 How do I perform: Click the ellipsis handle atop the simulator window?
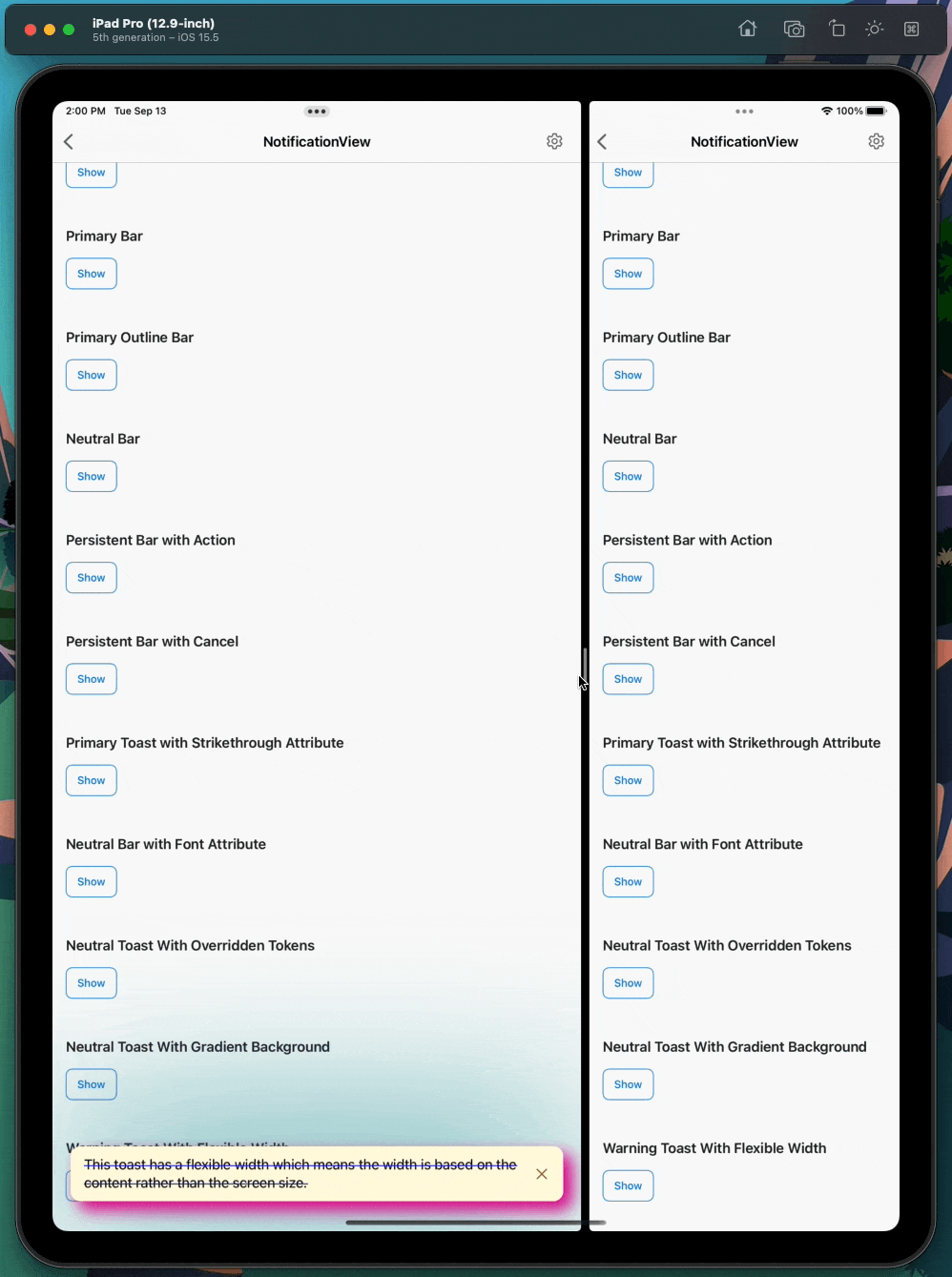(x=316, y=112)
